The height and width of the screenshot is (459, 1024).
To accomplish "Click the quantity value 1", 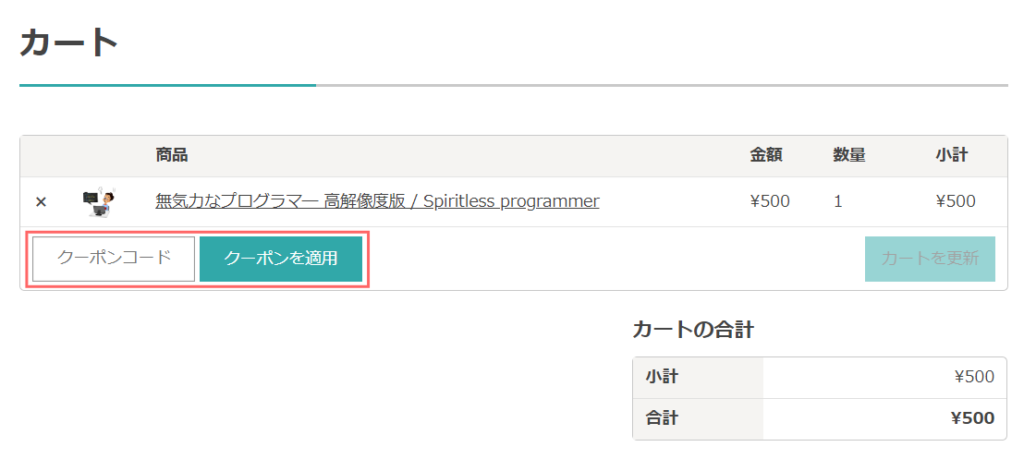I will click(x=838, y=201).
